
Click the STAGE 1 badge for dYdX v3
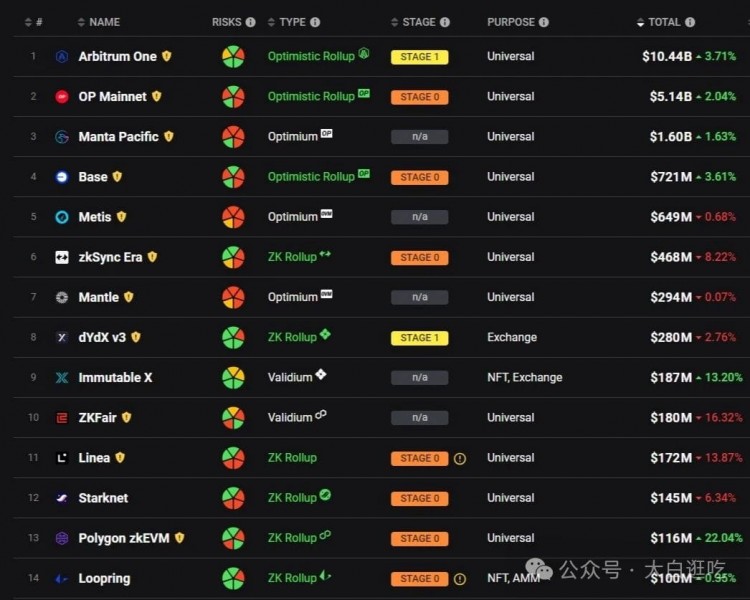pyautogui.click(x=419, y=338)
